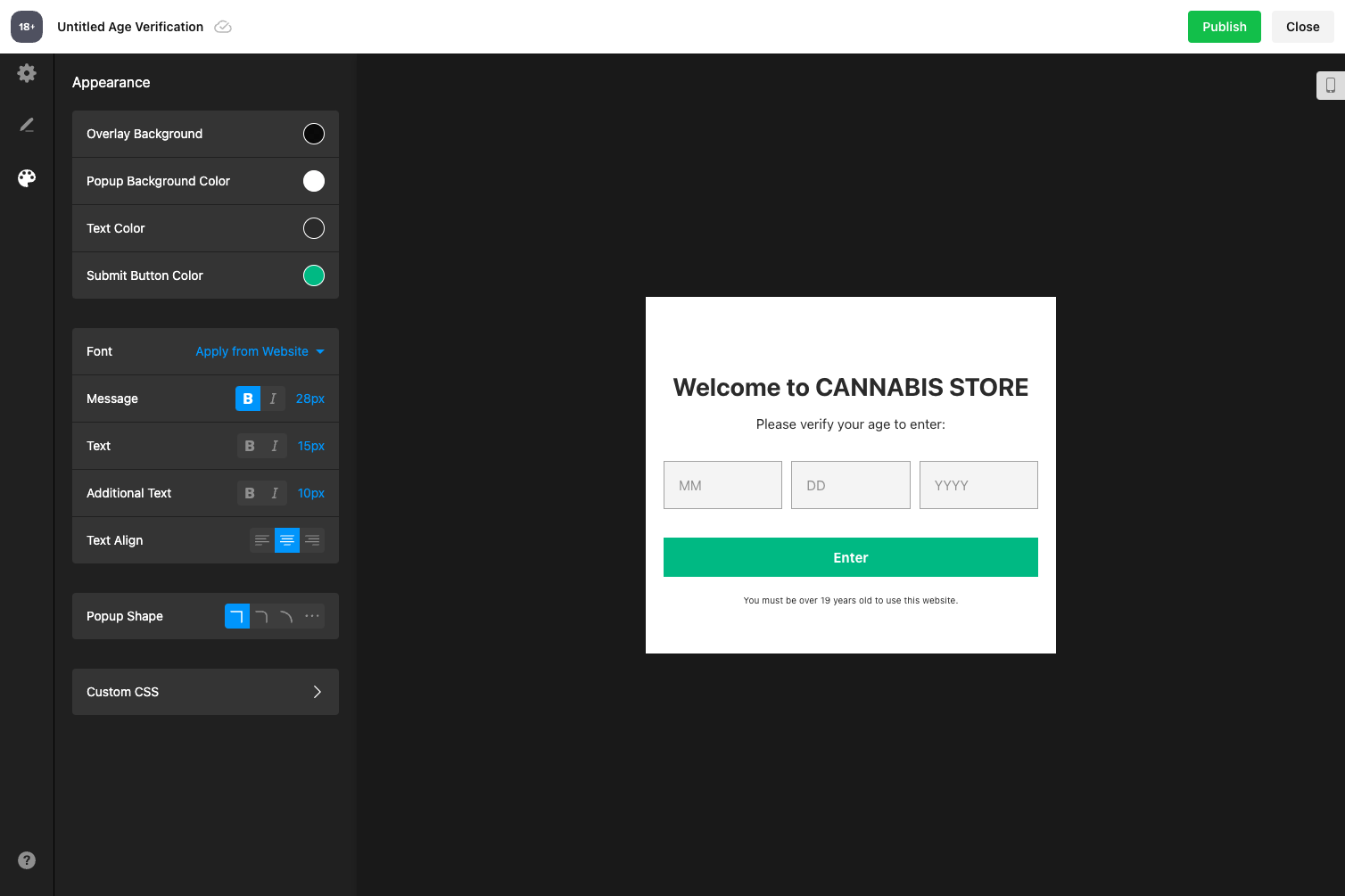Screen dimensions: 1345x896
Task: Click the YYYY year input field
Action: point(978,485)
